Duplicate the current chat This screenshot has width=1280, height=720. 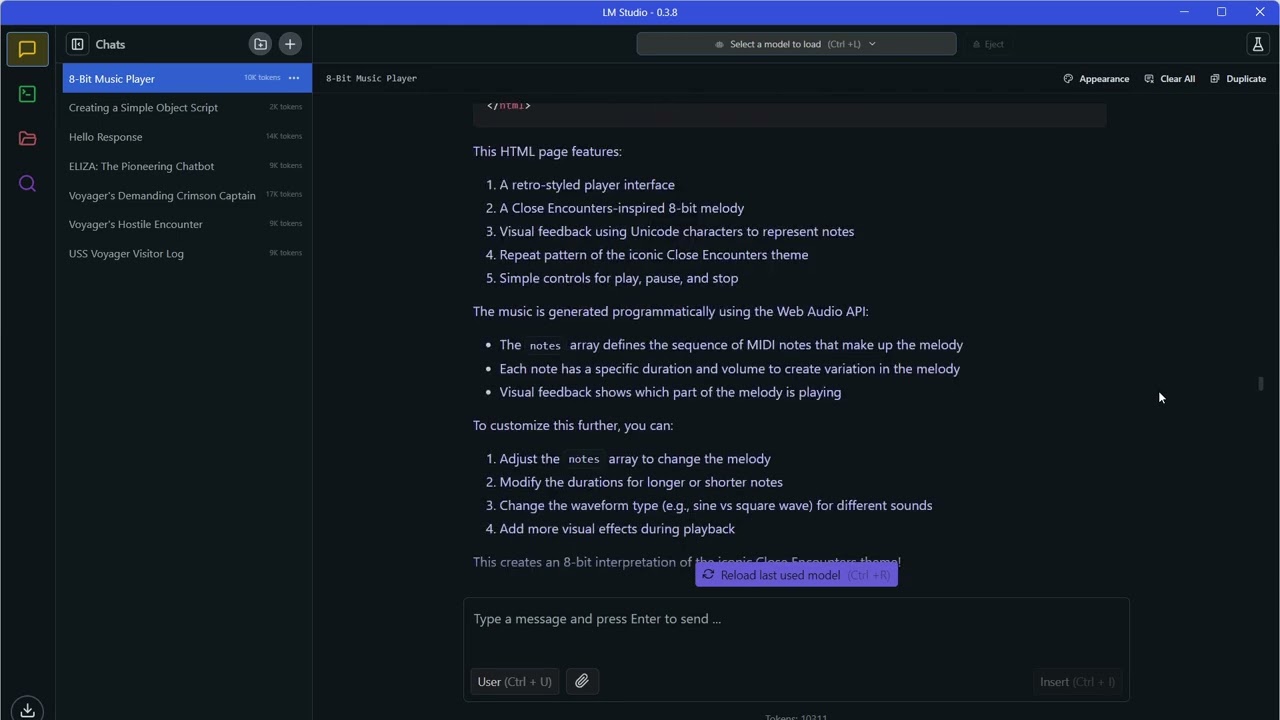(1238, 79)
